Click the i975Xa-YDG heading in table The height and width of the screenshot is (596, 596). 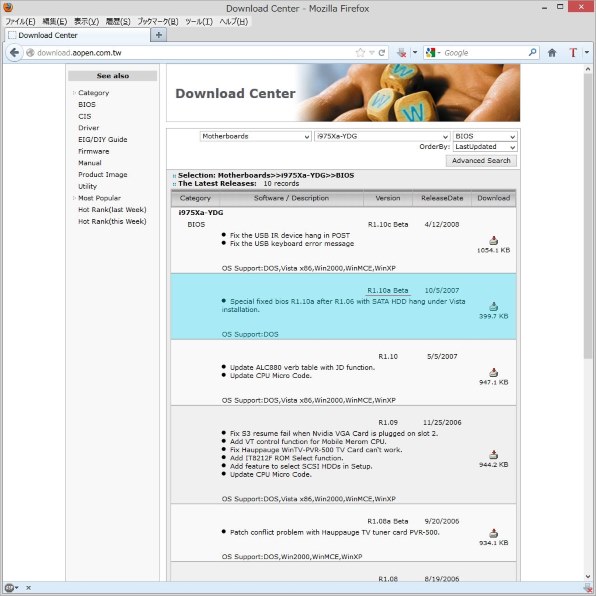pyautogui.click(x=201, y=212)
